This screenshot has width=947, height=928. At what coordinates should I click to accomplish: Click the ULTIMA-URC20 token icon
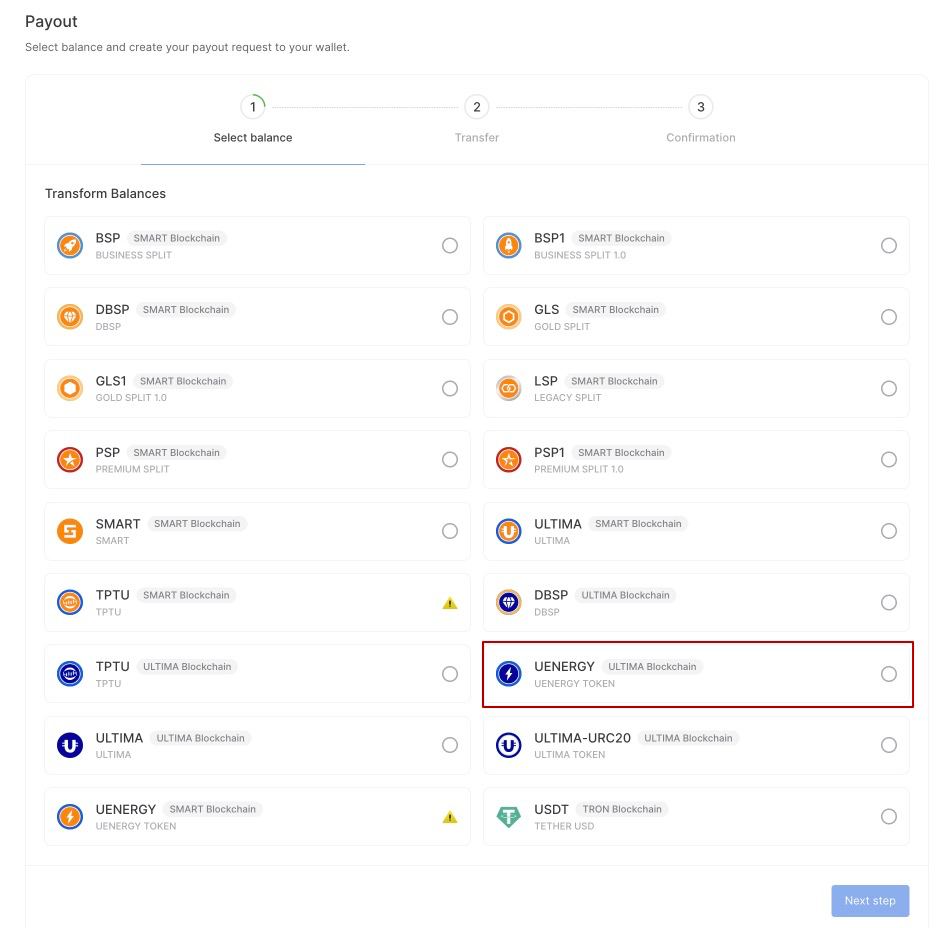click(x=509, y=745)
